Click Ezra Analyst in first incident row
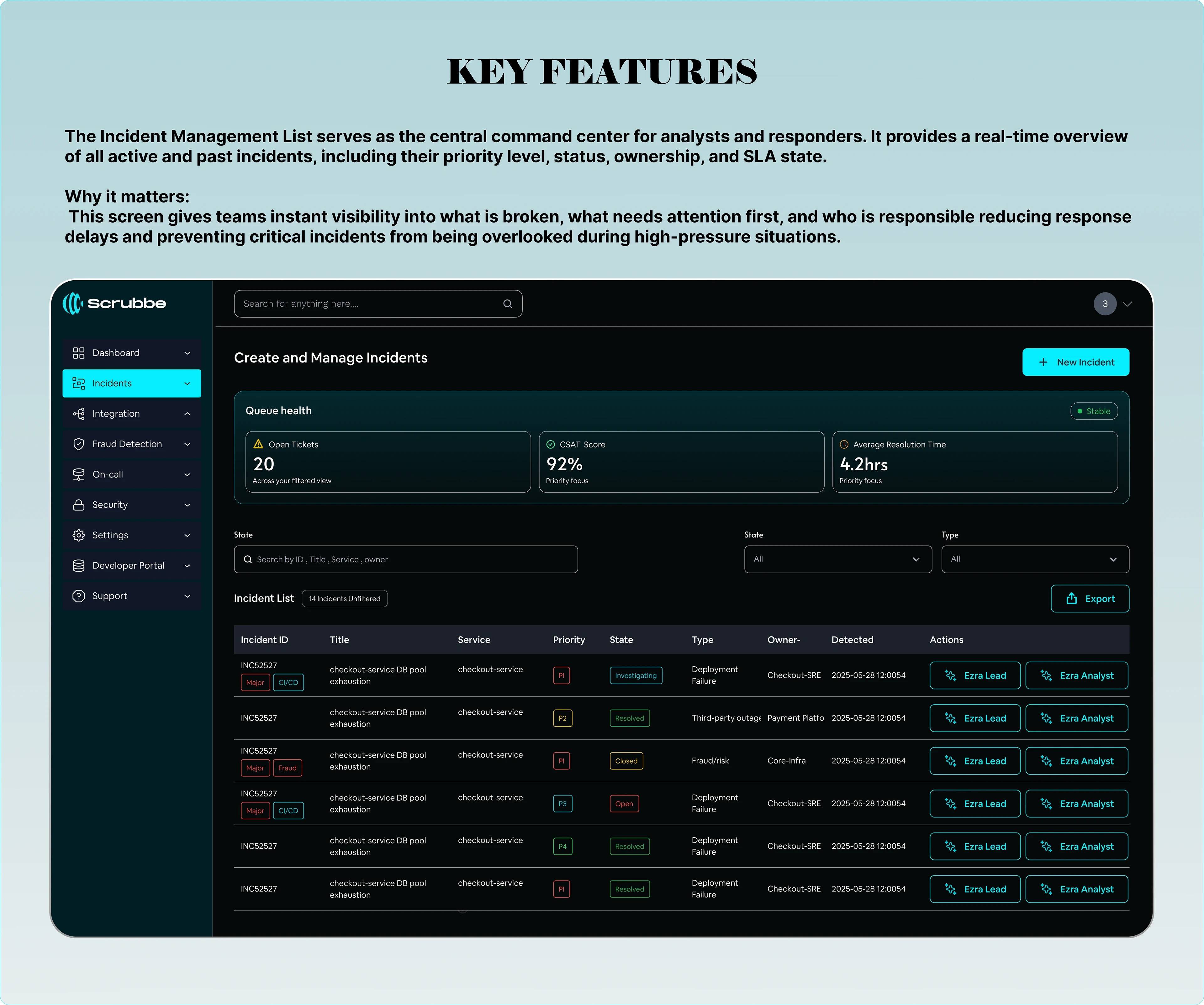Viewport: 1204px width, 1005px height. [x=1076, y=675]
